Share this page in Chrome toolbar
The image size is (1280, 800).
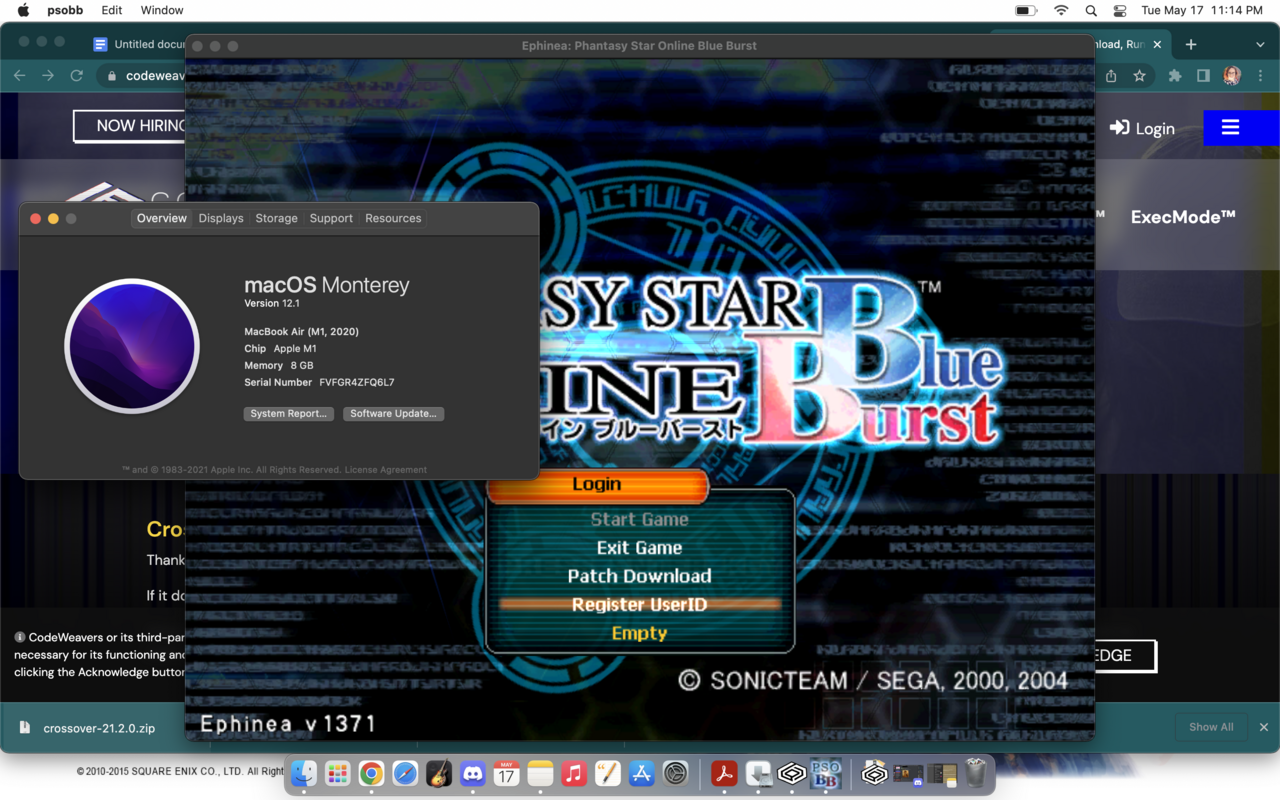tap(1111, 76)
